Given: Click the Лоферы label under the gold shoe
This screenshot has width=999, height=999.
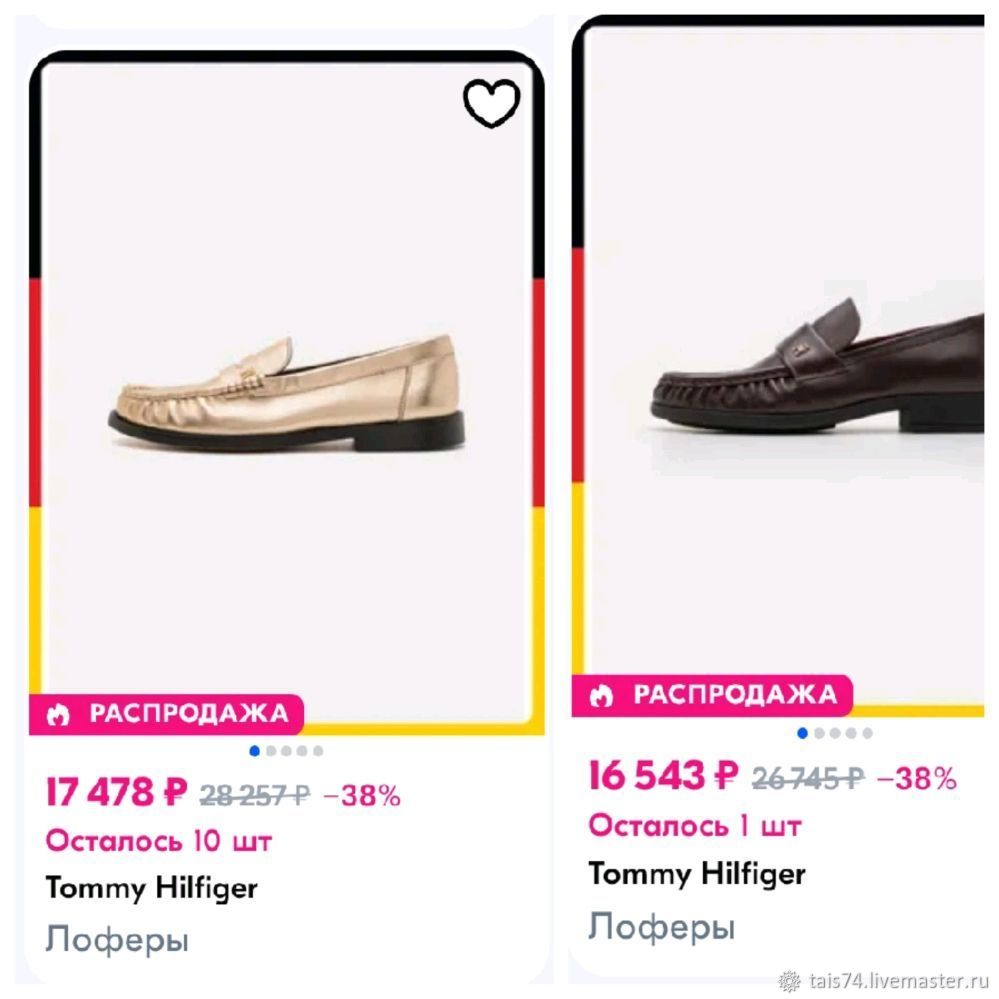Looking at the screenshot, I should point(117,940).
